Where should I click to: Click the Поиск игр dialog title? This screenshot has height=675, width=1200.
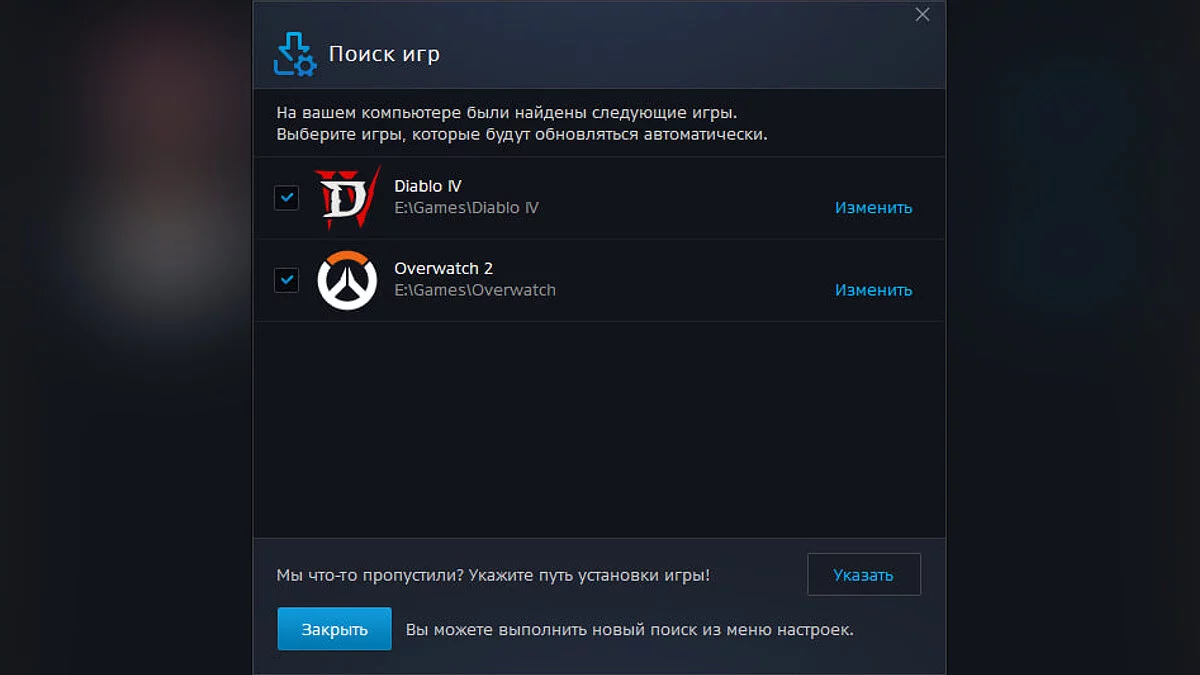pyautogui.click(x=384, y=54)
